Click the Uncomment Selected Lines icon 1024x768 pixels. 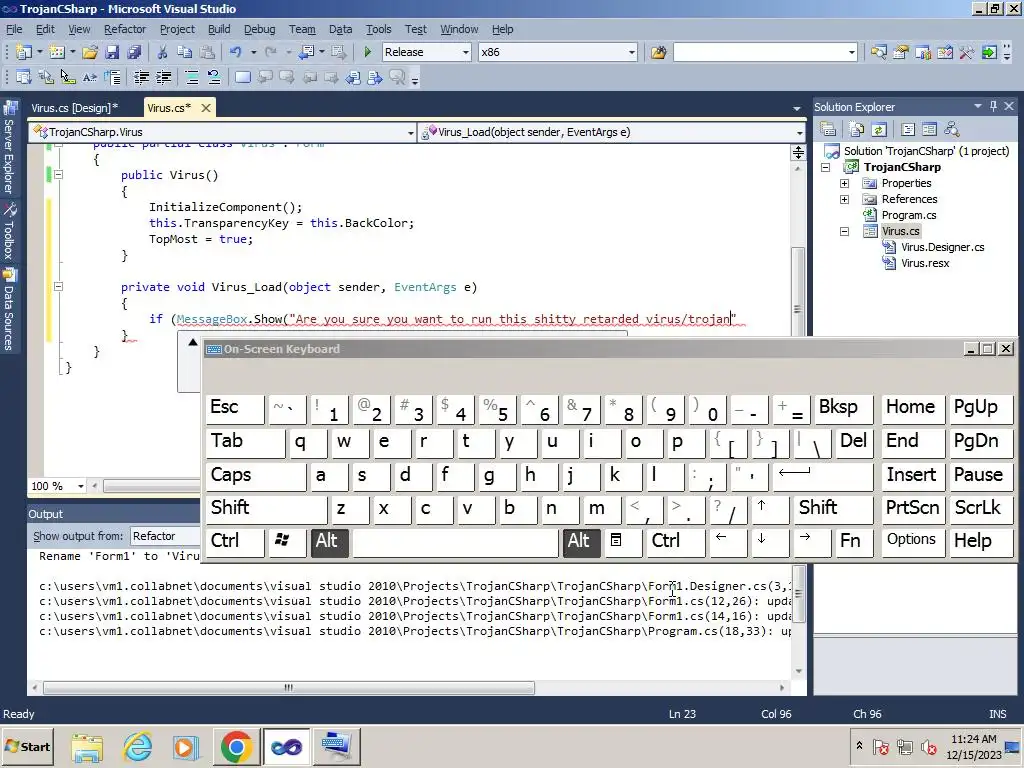pos(214,78)
